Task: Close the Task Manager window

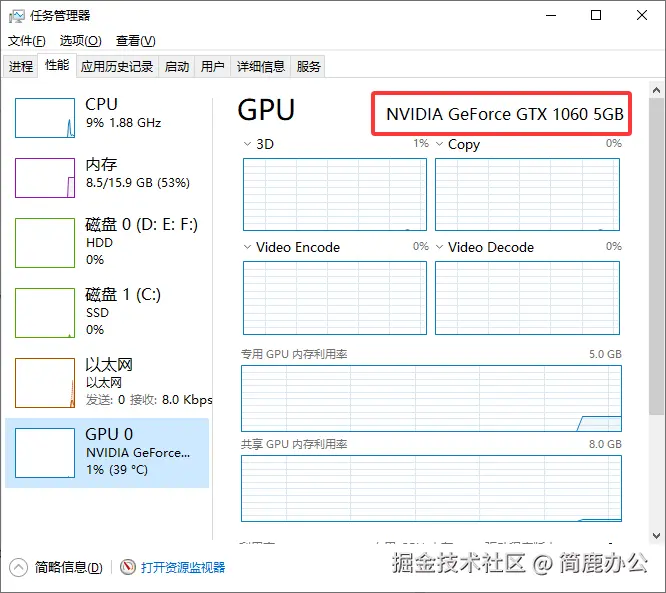Action: (x=642, y=15)
